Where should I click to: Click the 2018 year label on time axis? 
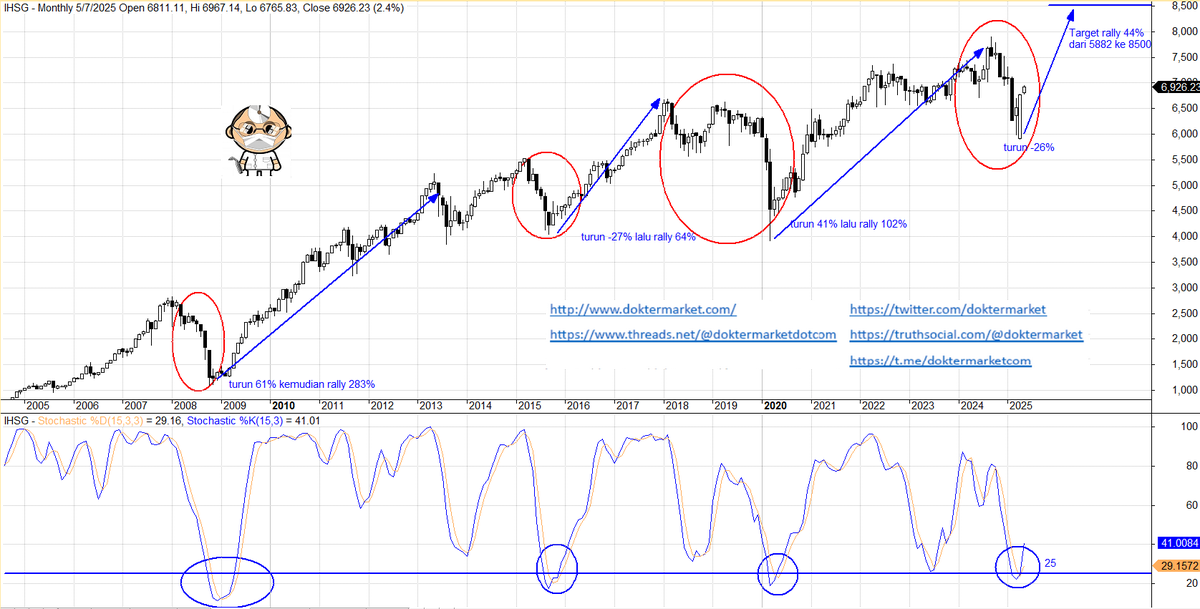pyautogui.click(x=676, y=406)
